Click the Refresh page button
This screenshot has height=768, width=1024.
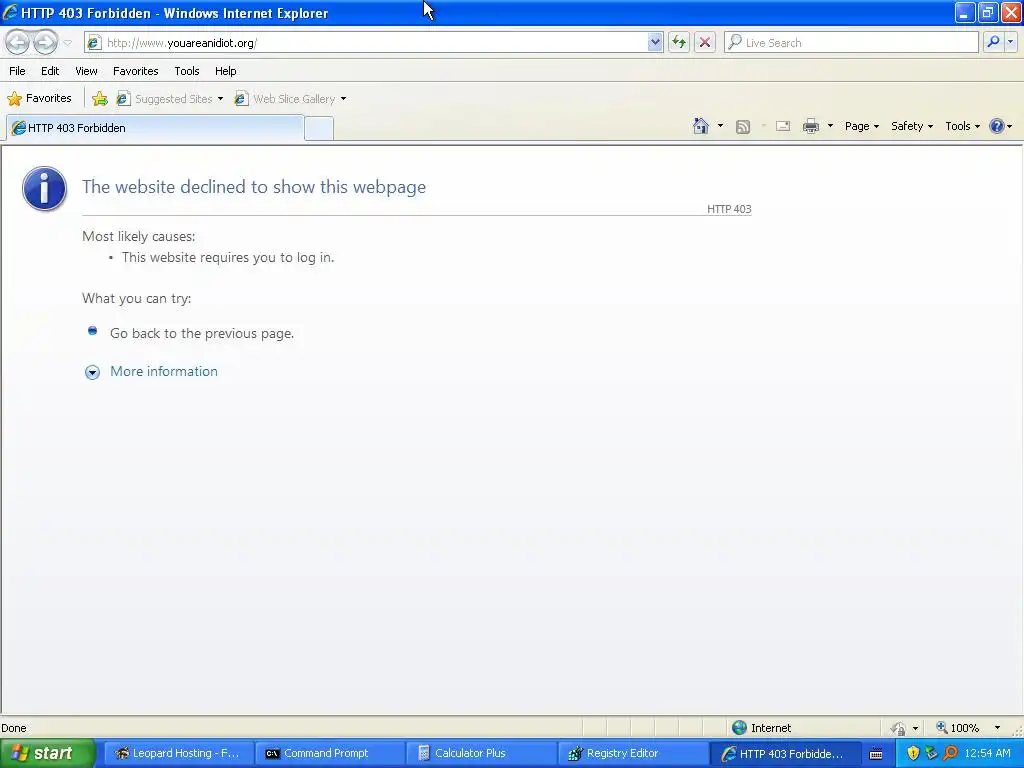coord(679,42)
